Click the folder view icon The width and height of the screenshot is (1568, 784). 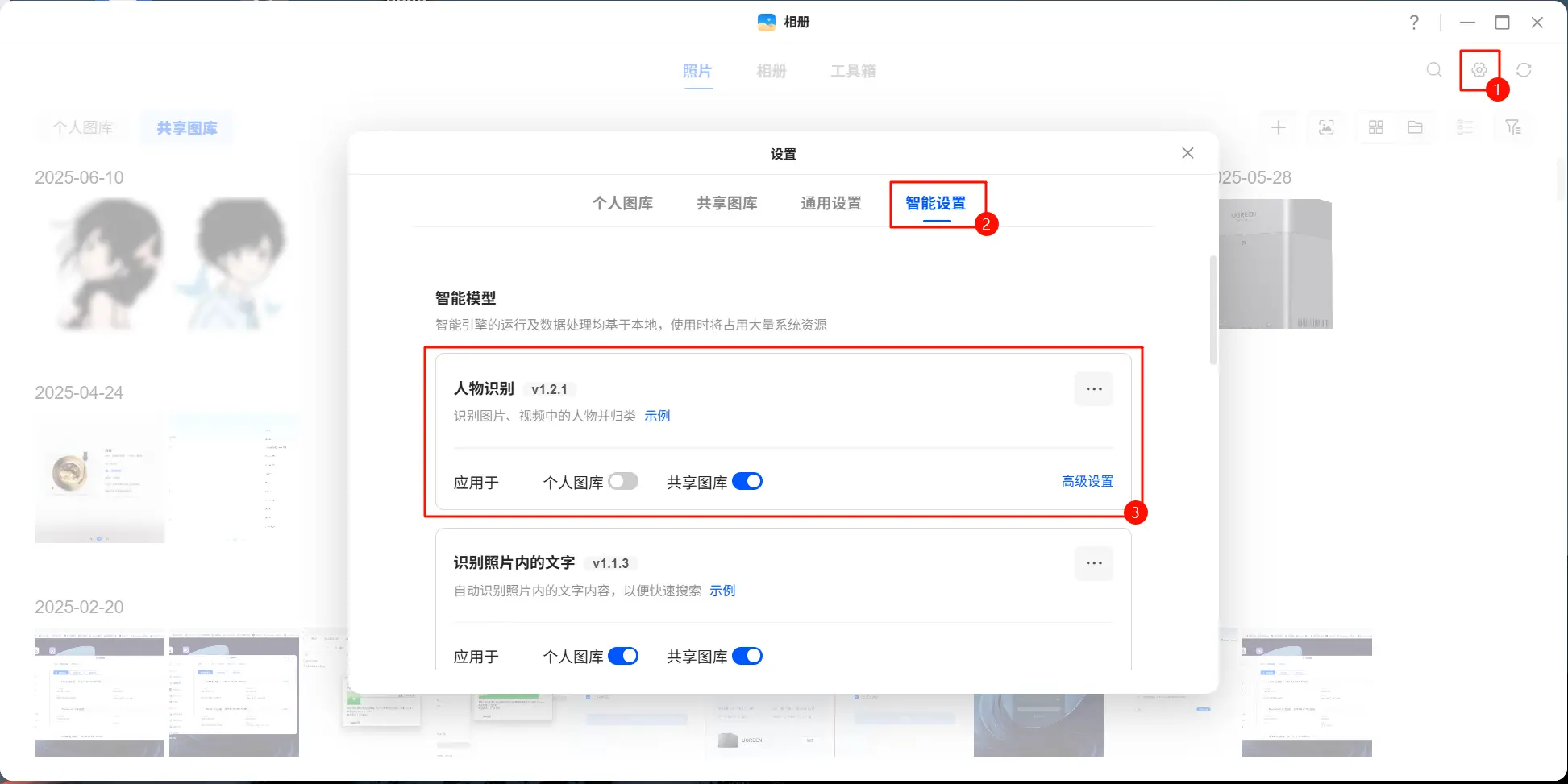[1415, 127]
